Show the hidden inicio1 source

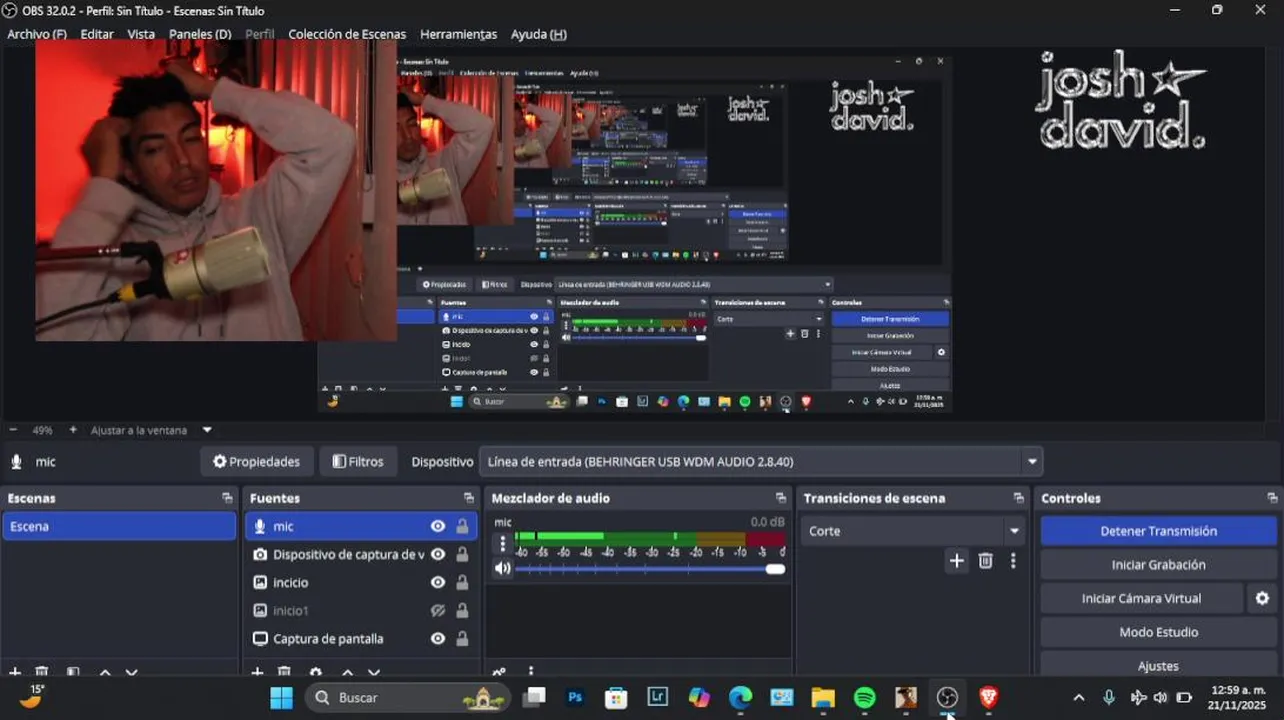(x=438, y=610)
